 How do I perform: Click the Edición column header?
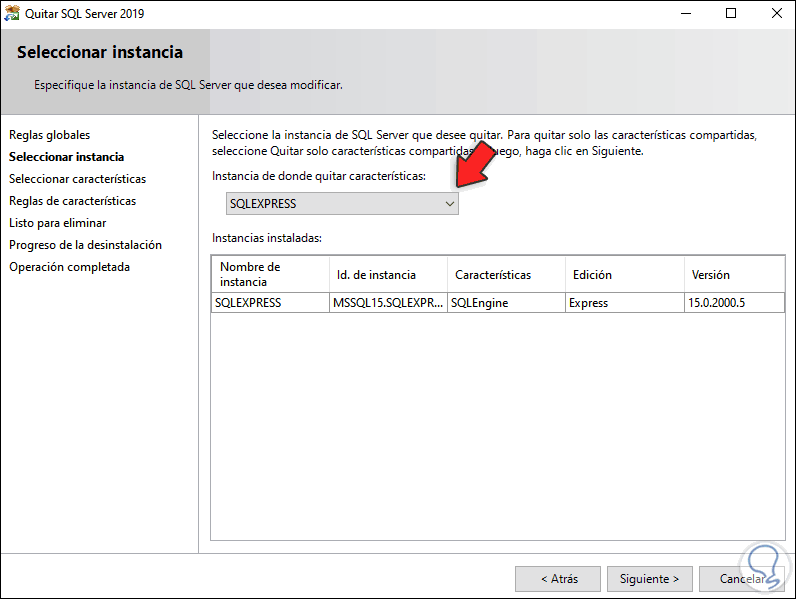[624, 274]
